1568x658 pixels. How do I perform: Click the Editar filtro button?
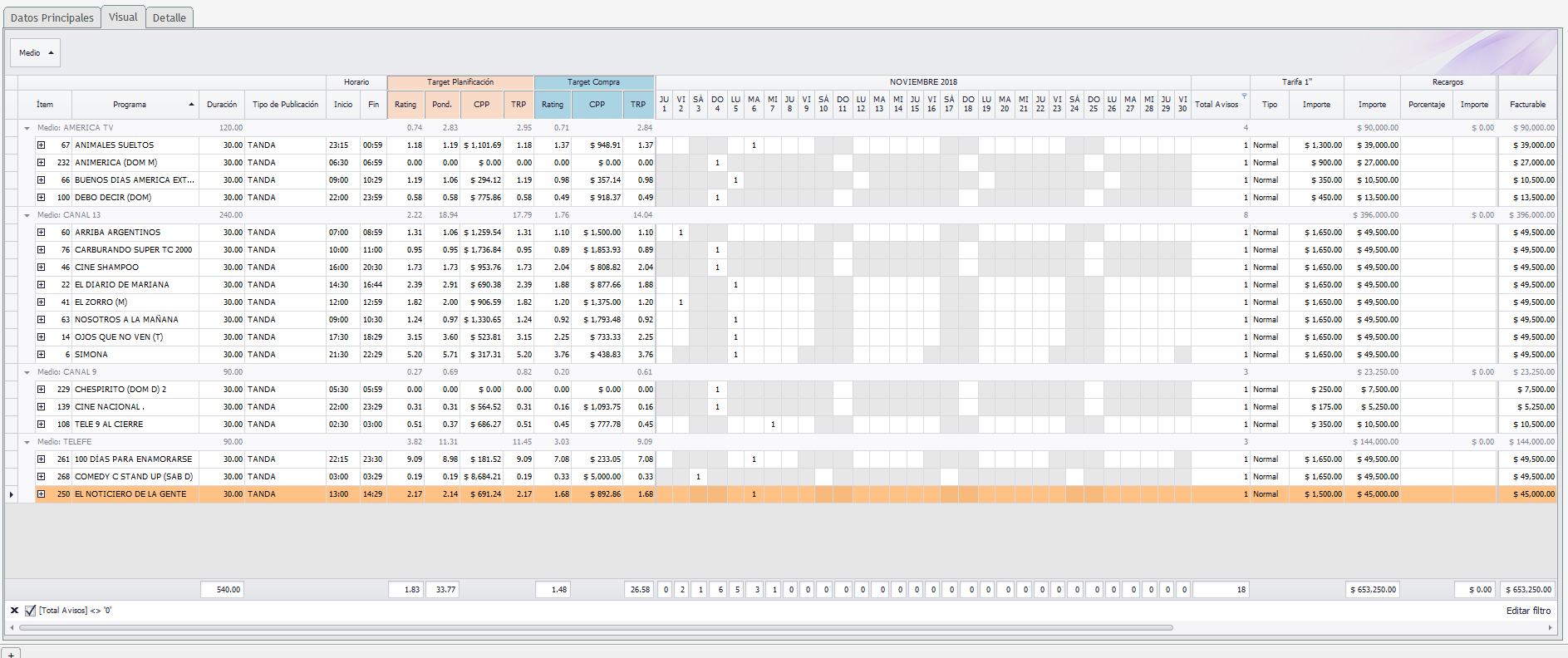(x=1528, y=611)
